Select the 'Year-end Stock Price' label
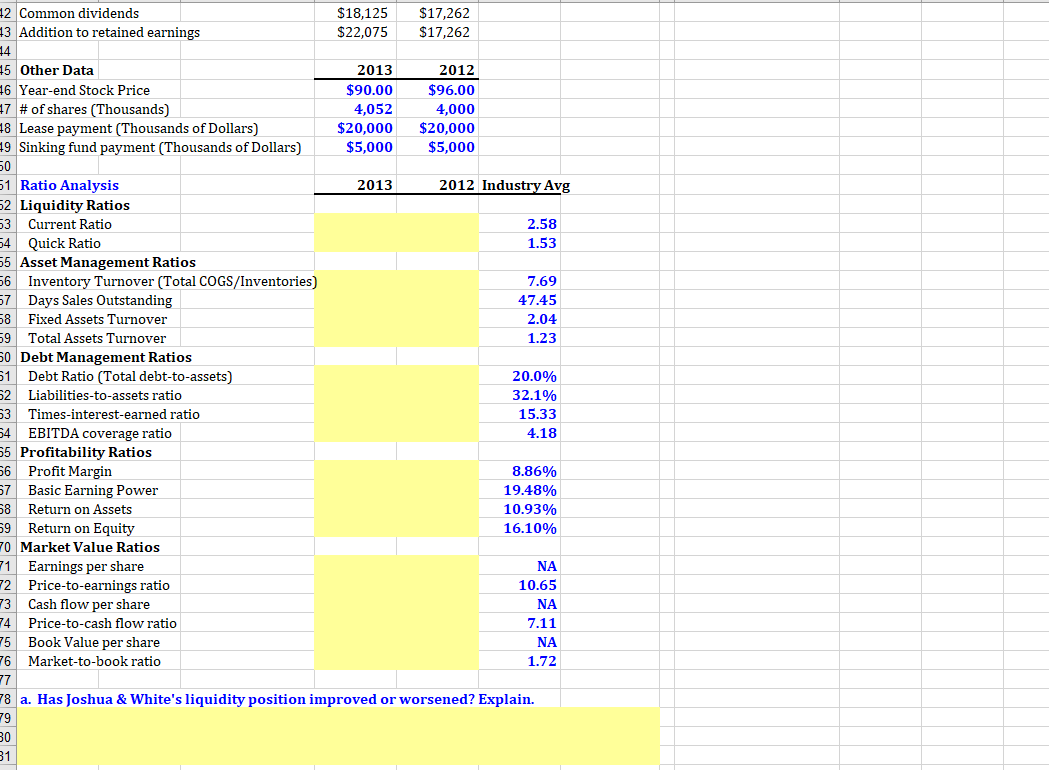 pyautogui.click(x=84, y=90)
